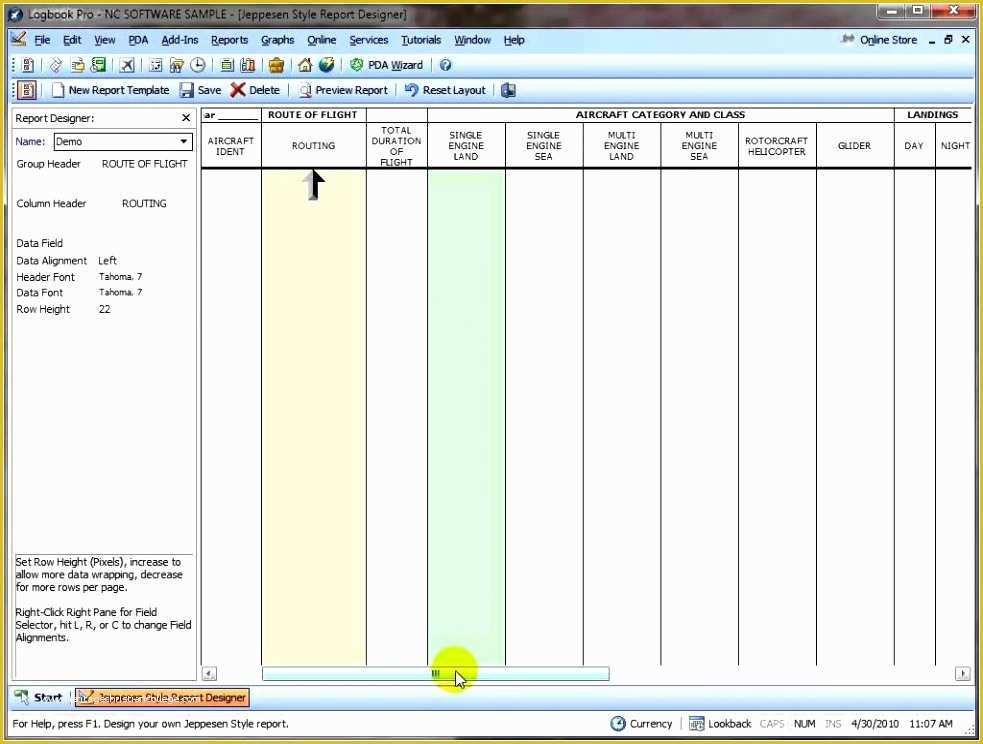This screenshot has height=744, width=983.
Task: Click the bar-chart icon left of the briefcase
Action: click(x=248, y=65)
